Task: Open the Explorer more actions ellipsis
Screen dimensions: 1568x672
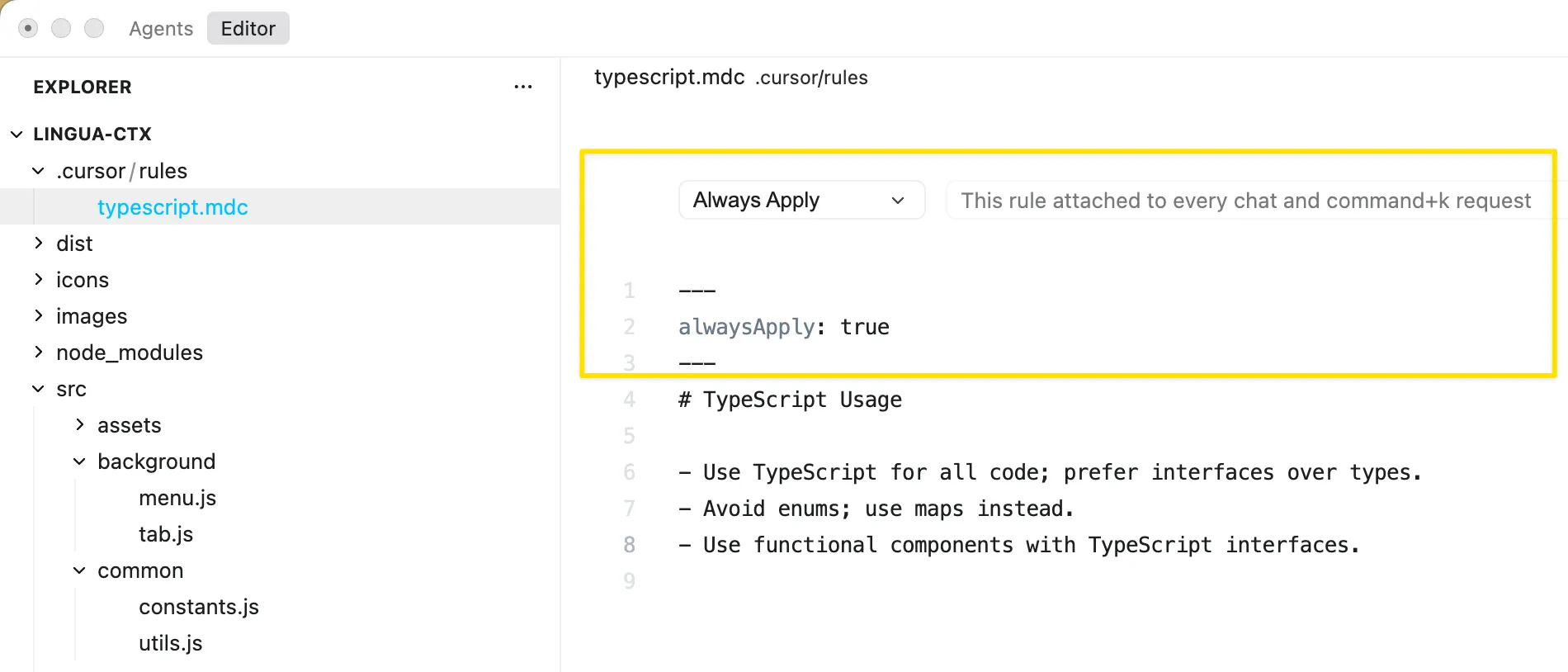Action: pyautogui.click(x=522, y=87)
